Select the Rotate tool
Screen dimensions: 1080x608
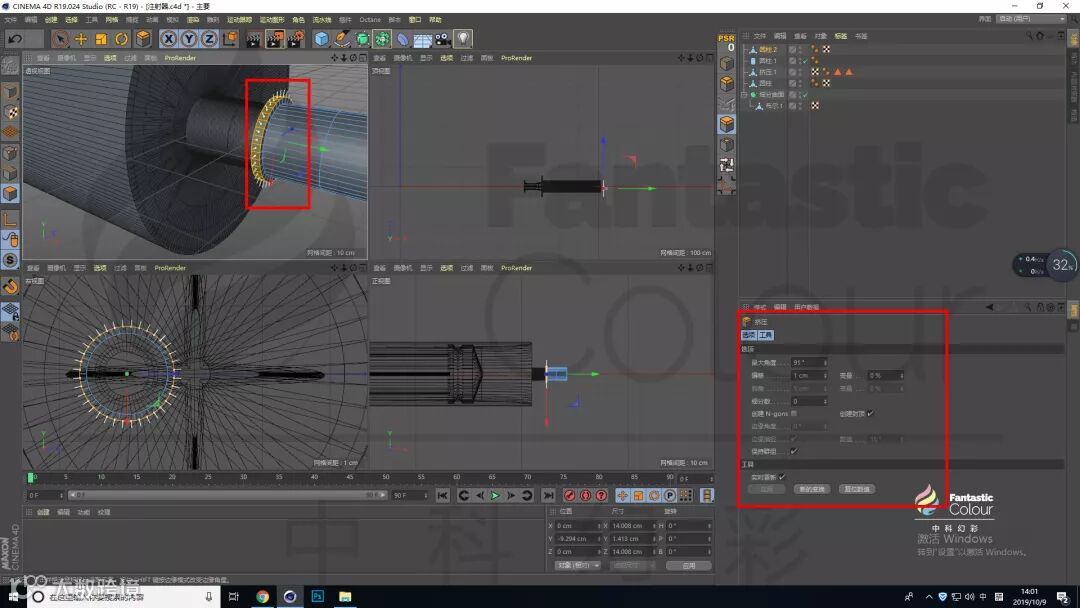122,39
